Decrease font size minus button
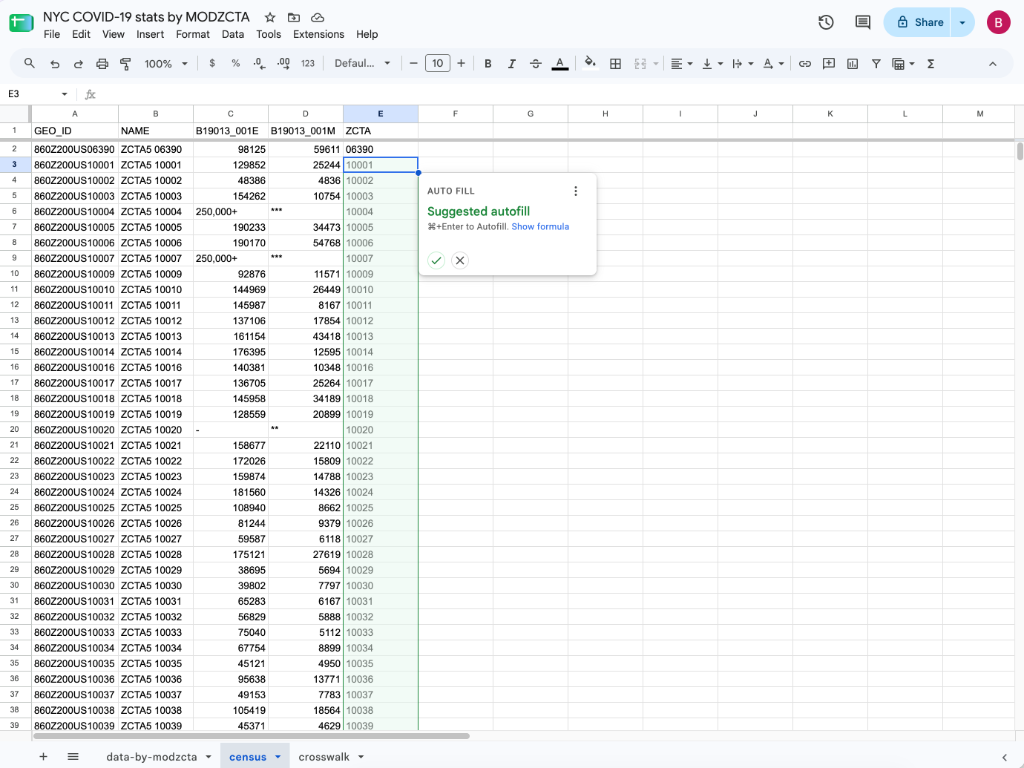The image size is (1024, 768). coord(413,63)
